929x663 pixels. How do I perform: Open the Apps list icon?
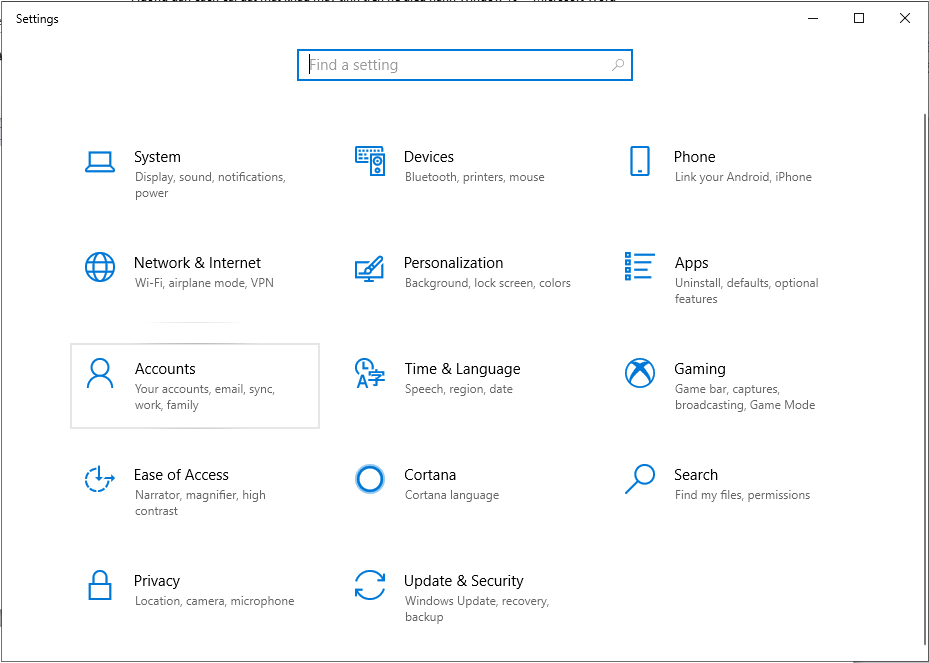tap(640, 266)
